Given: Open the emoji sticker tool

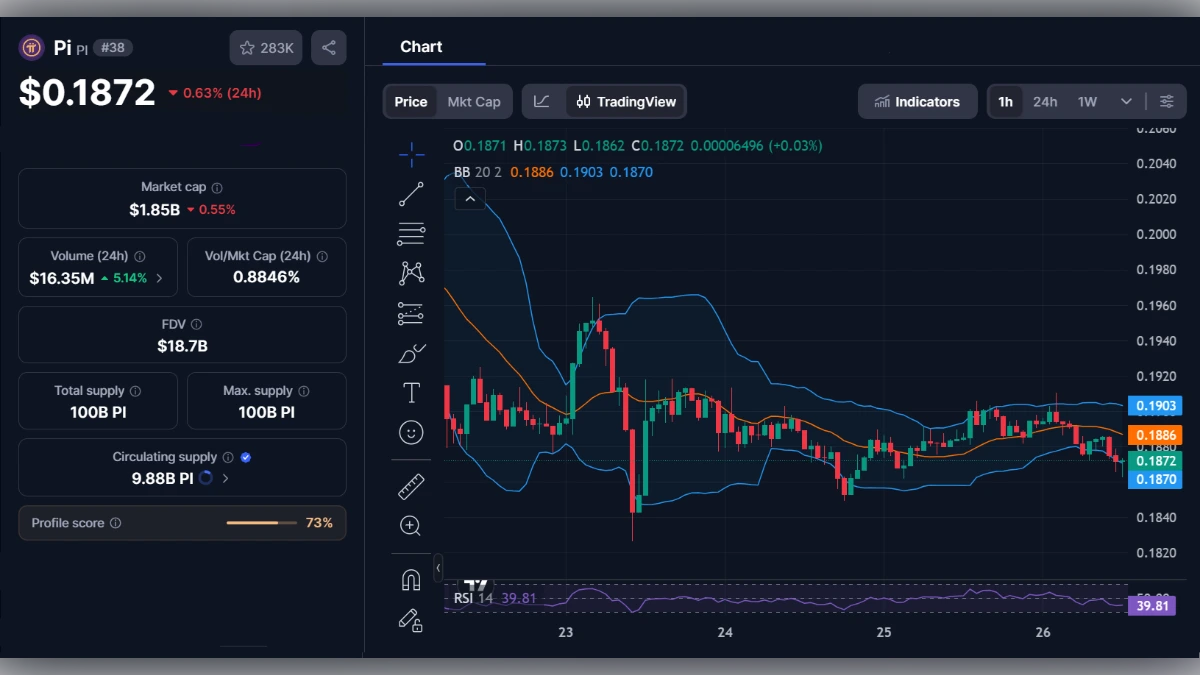Looking at the screenshot, I should (411, 432).
